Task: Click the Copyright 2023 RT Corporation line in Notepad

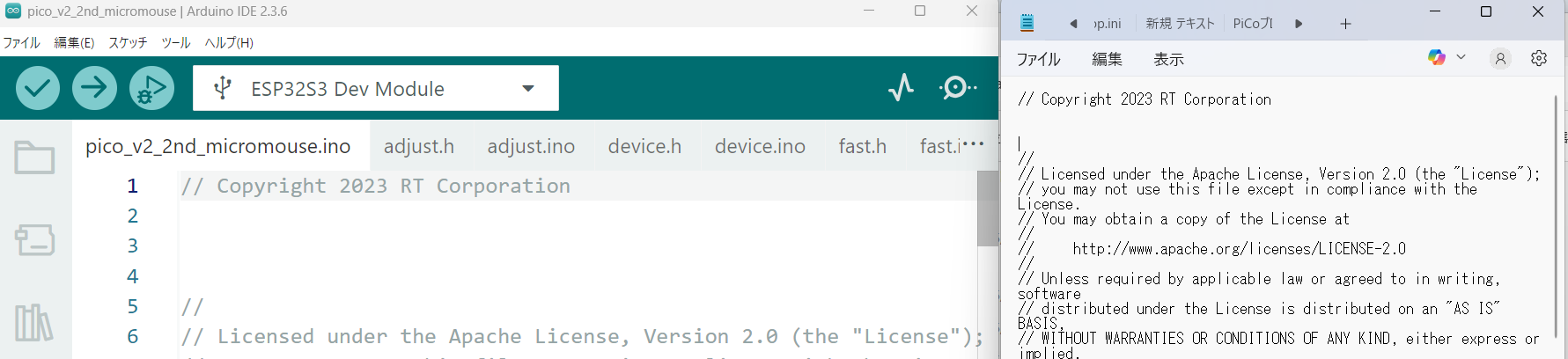Action: point(1145,99)
